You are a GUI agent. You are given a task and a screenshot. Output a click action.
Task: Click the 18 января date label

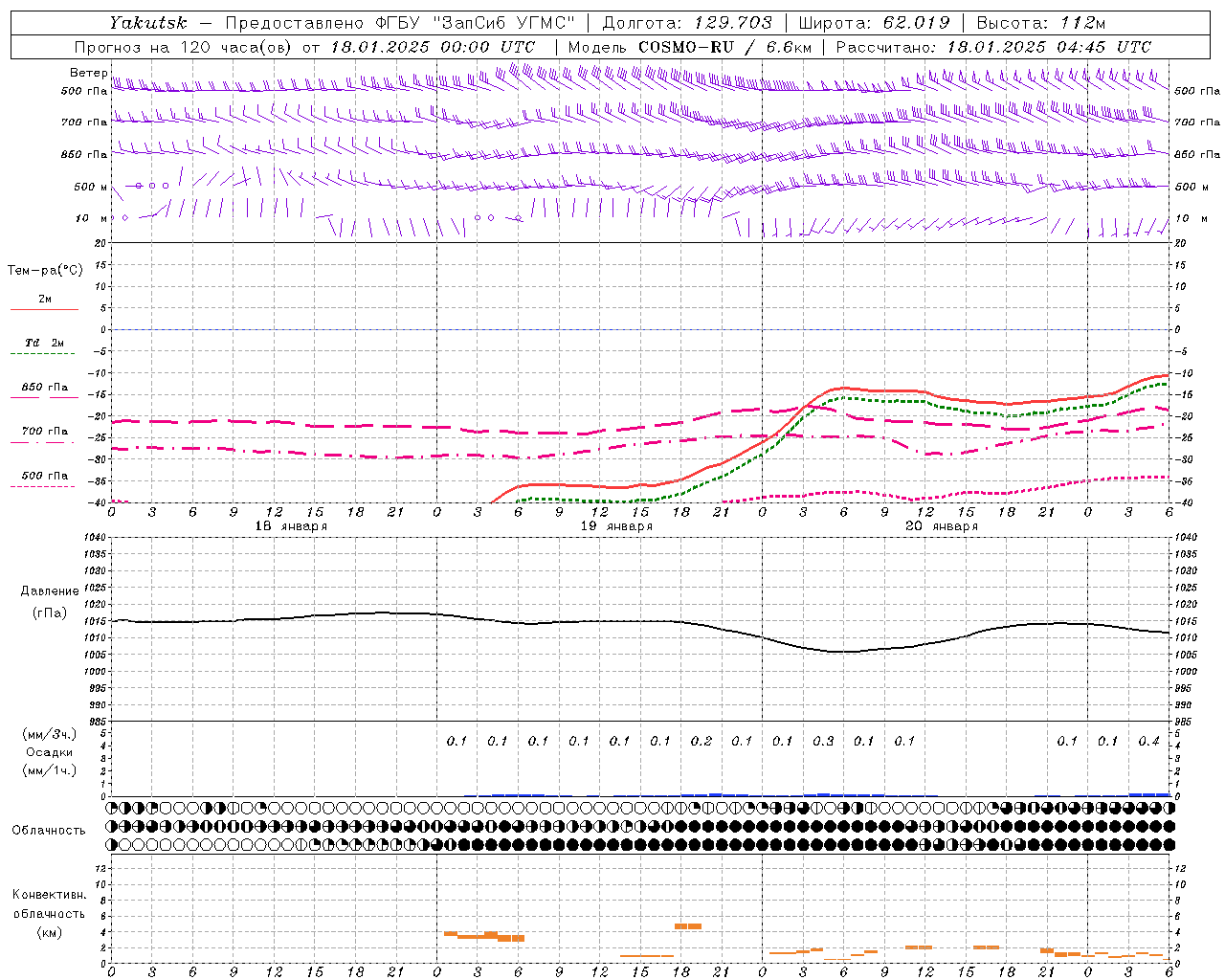coord(291,526)
